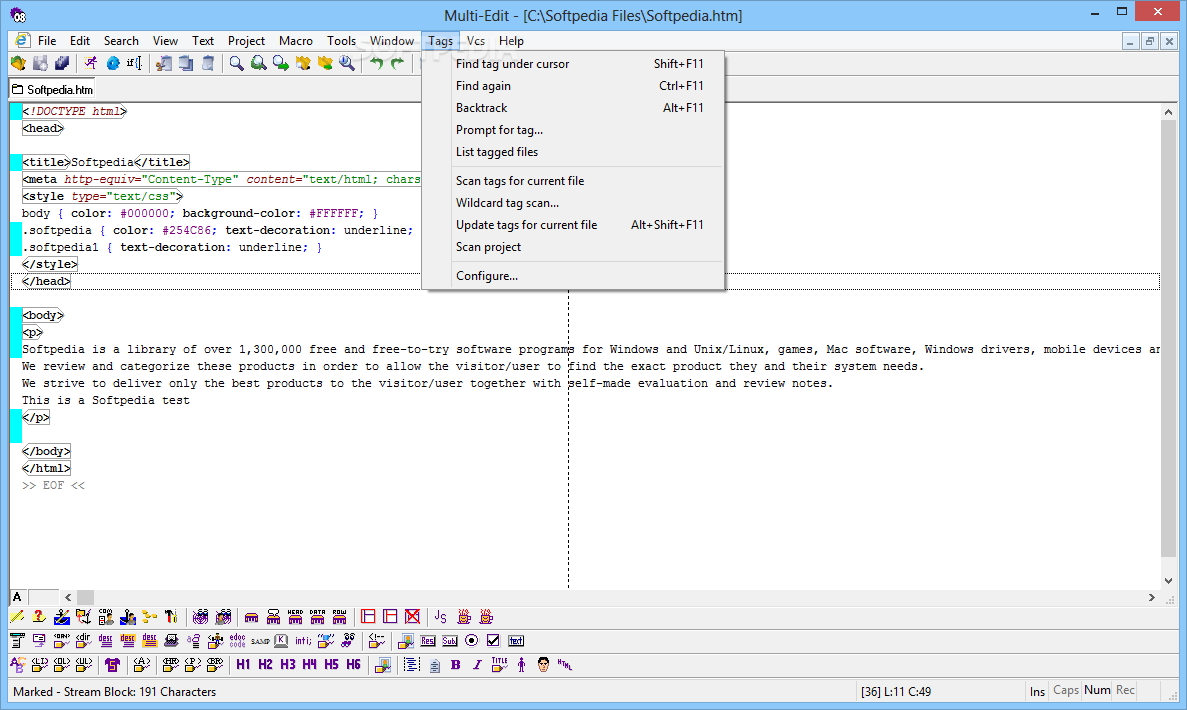Click the Italic I icon
1187x710 pixels.
click(477, 665)
